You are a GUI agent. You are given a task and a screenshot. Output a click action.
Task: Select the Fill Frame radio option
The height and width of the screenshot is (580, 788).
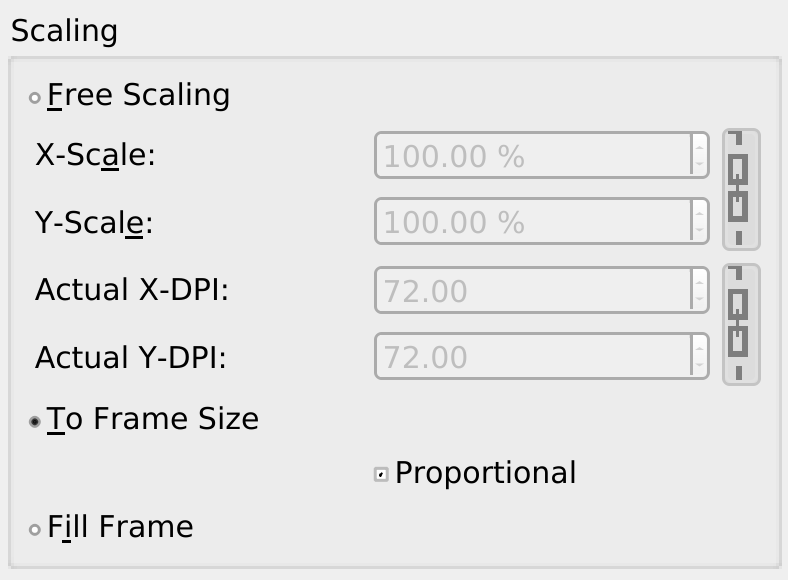[x=36, y=529]
